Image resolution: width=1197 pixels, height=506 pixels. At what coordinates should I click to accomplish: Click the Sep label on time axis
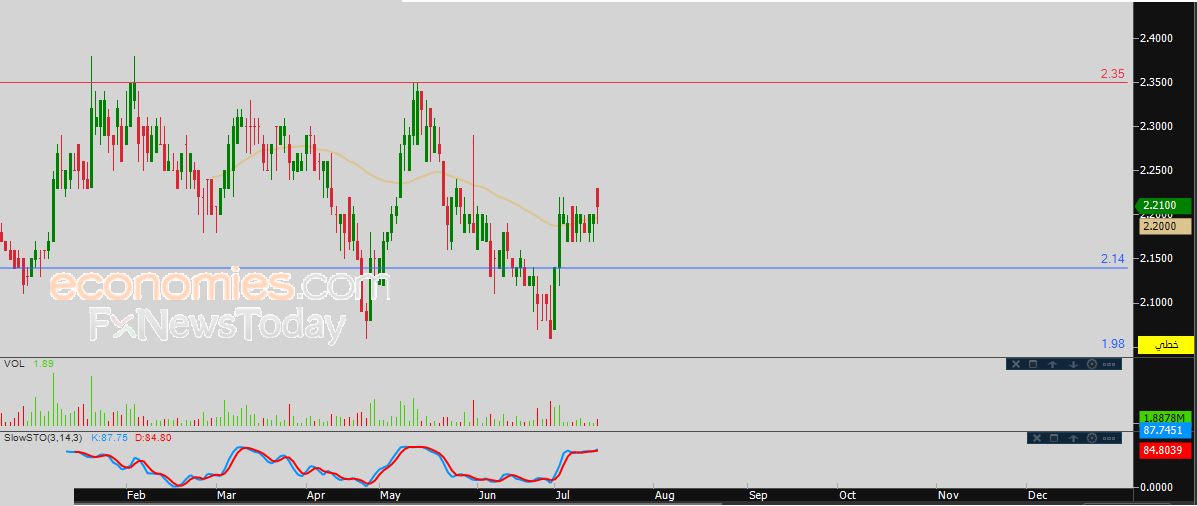pyautogui.click(x=757, y=495)
